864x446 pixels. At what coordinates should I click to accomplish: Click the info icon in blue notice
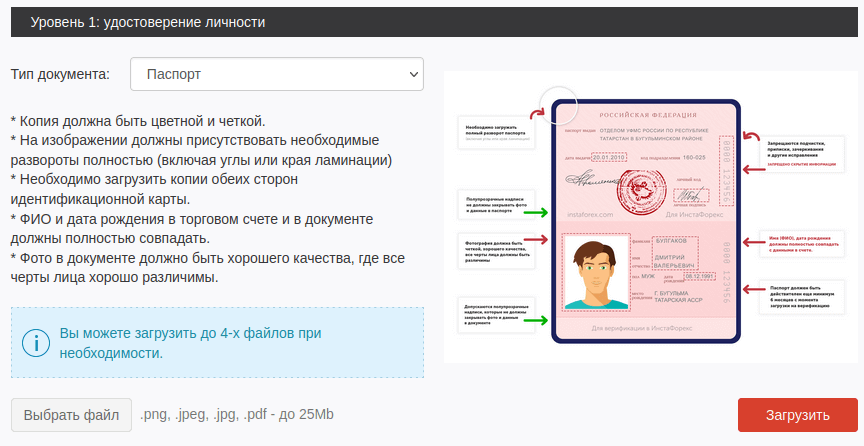point(35,343)
